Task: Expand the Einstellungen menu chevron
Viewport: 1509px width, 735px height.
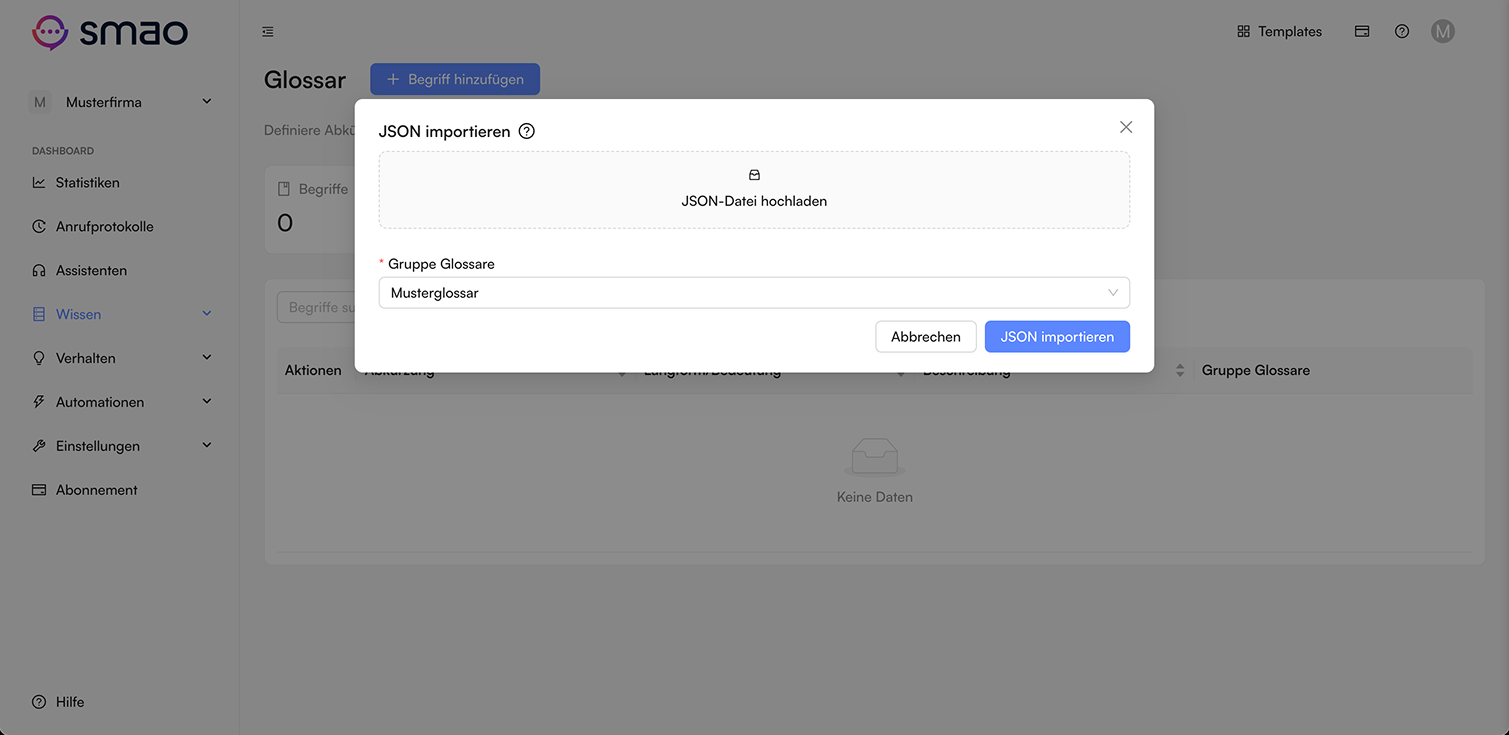Action: point(207,446)
